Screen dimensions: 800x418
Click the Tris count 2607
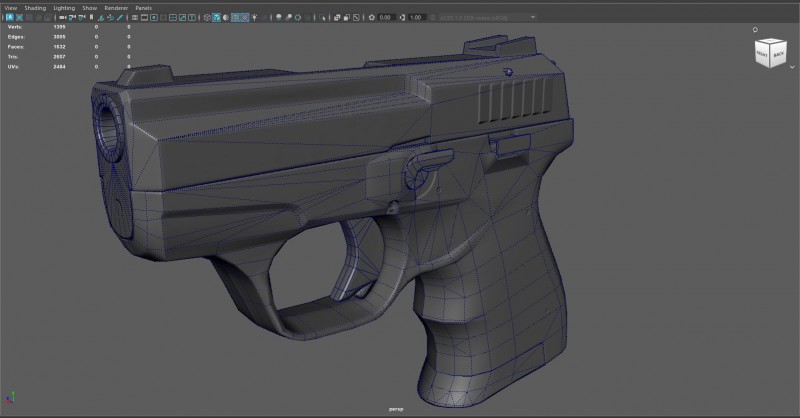pos(59,57)
